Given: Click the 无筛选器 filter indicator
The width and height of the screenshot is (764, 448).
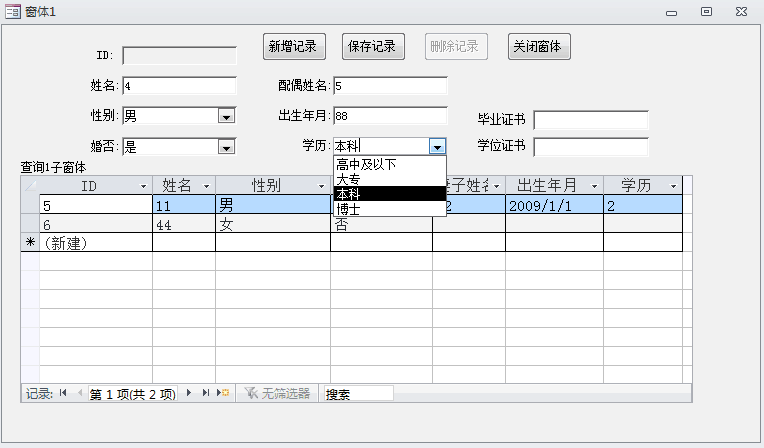Looking at the screenshot, I should coord(277,393).
